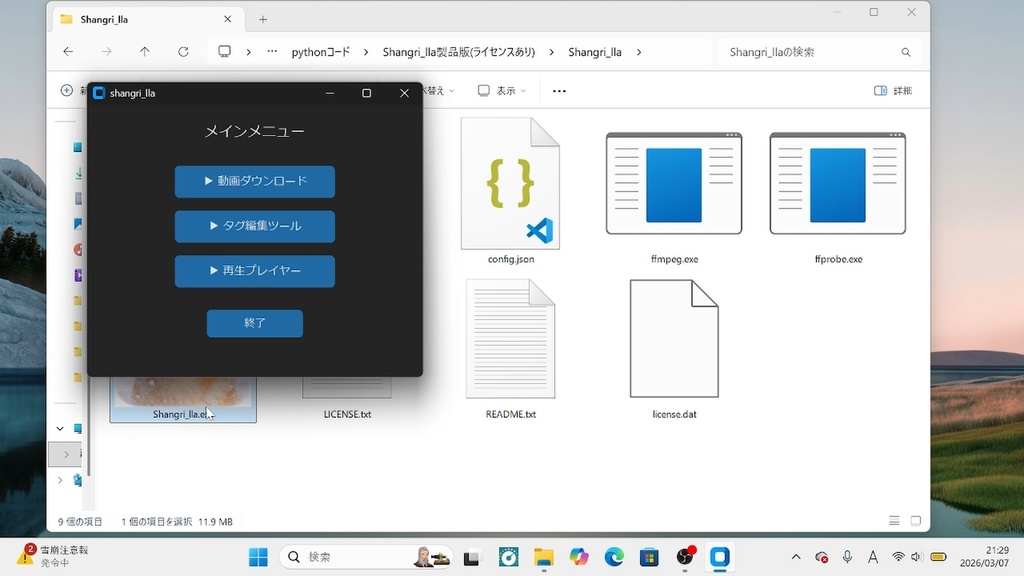Go up one folder level

144,52
